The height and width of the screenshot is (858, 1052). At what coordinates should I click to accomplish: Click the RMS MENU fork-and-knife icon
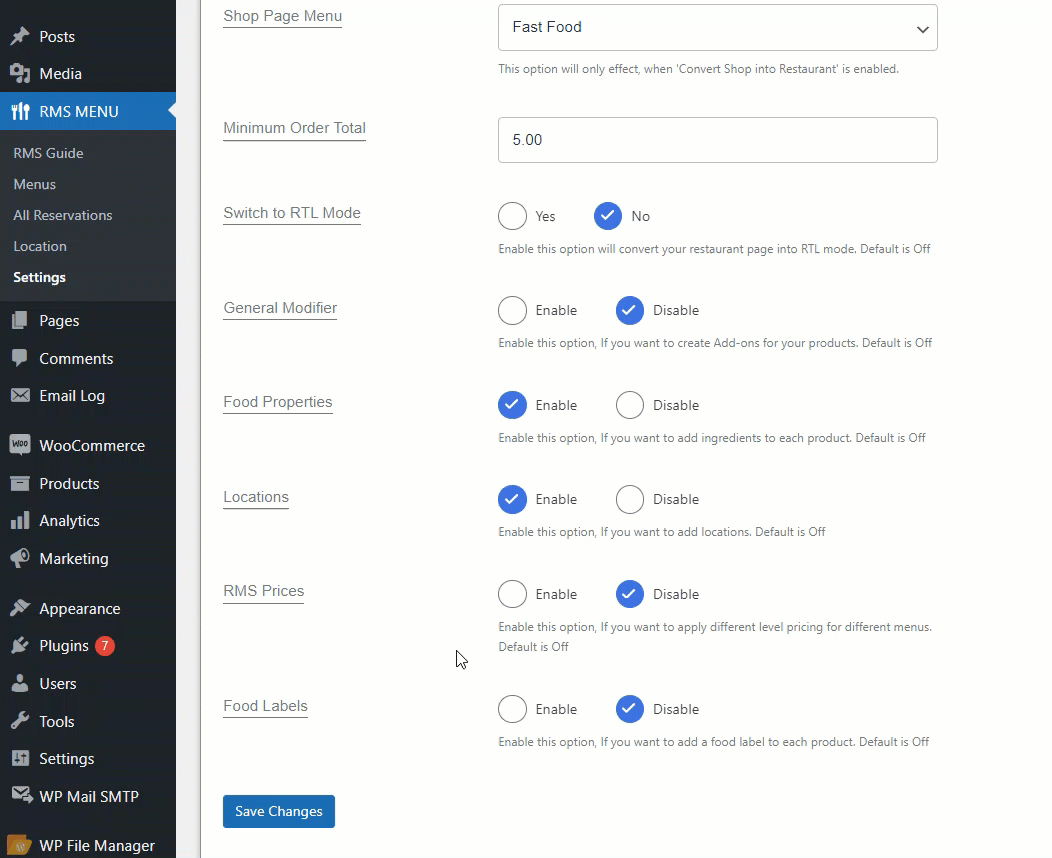pos(20,111)
